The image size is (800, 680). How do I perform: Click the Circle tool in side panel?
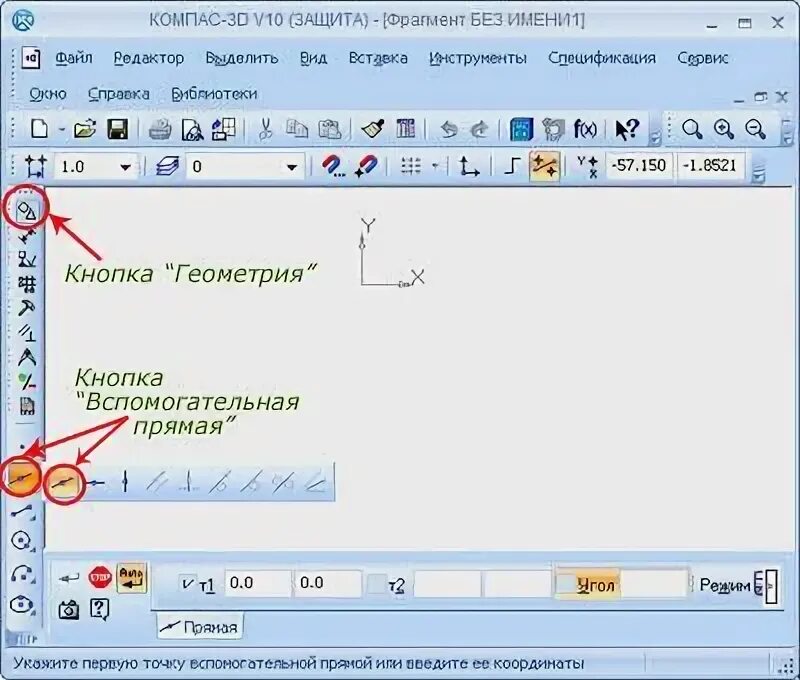(x=22, y=541)
